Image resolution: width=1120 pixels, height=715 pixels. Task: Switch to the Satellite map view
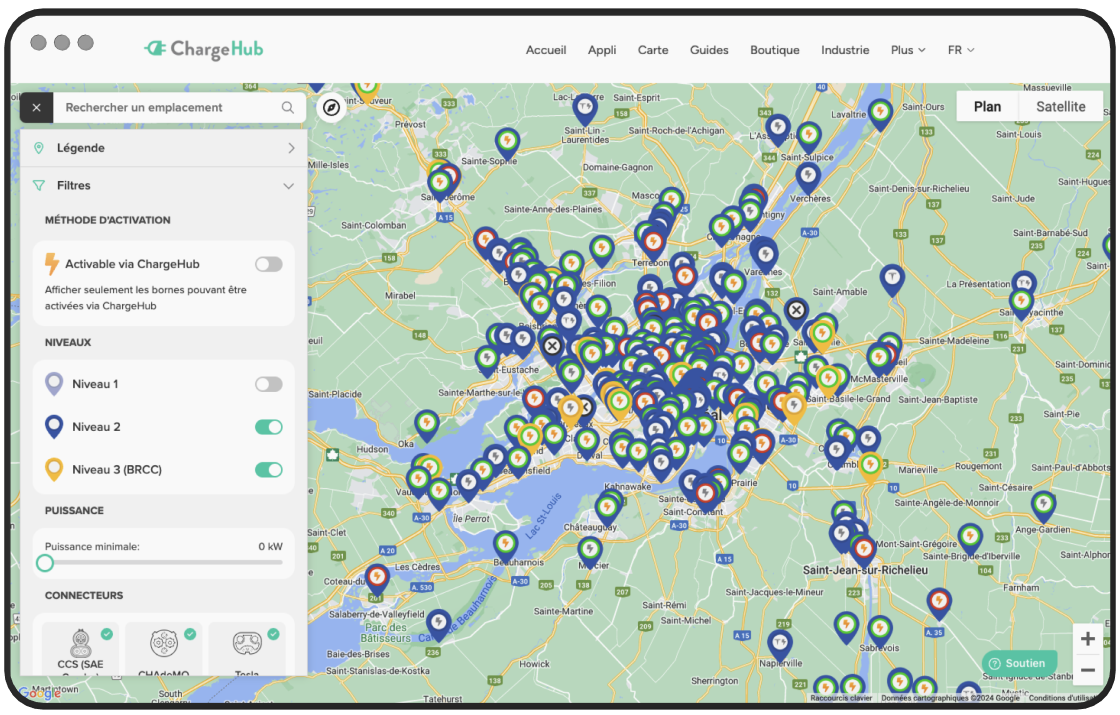[x=1060, y=106]
